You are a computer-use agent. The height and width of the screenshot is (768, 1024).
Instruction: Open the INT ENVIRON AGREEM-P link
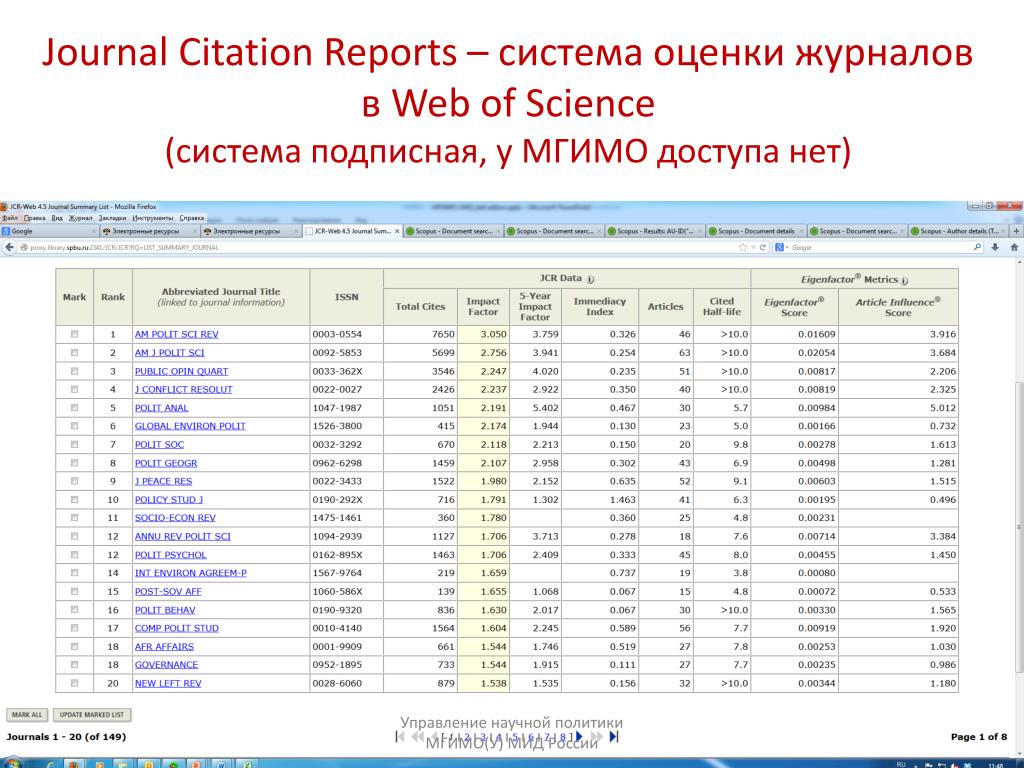click(191, 573)
